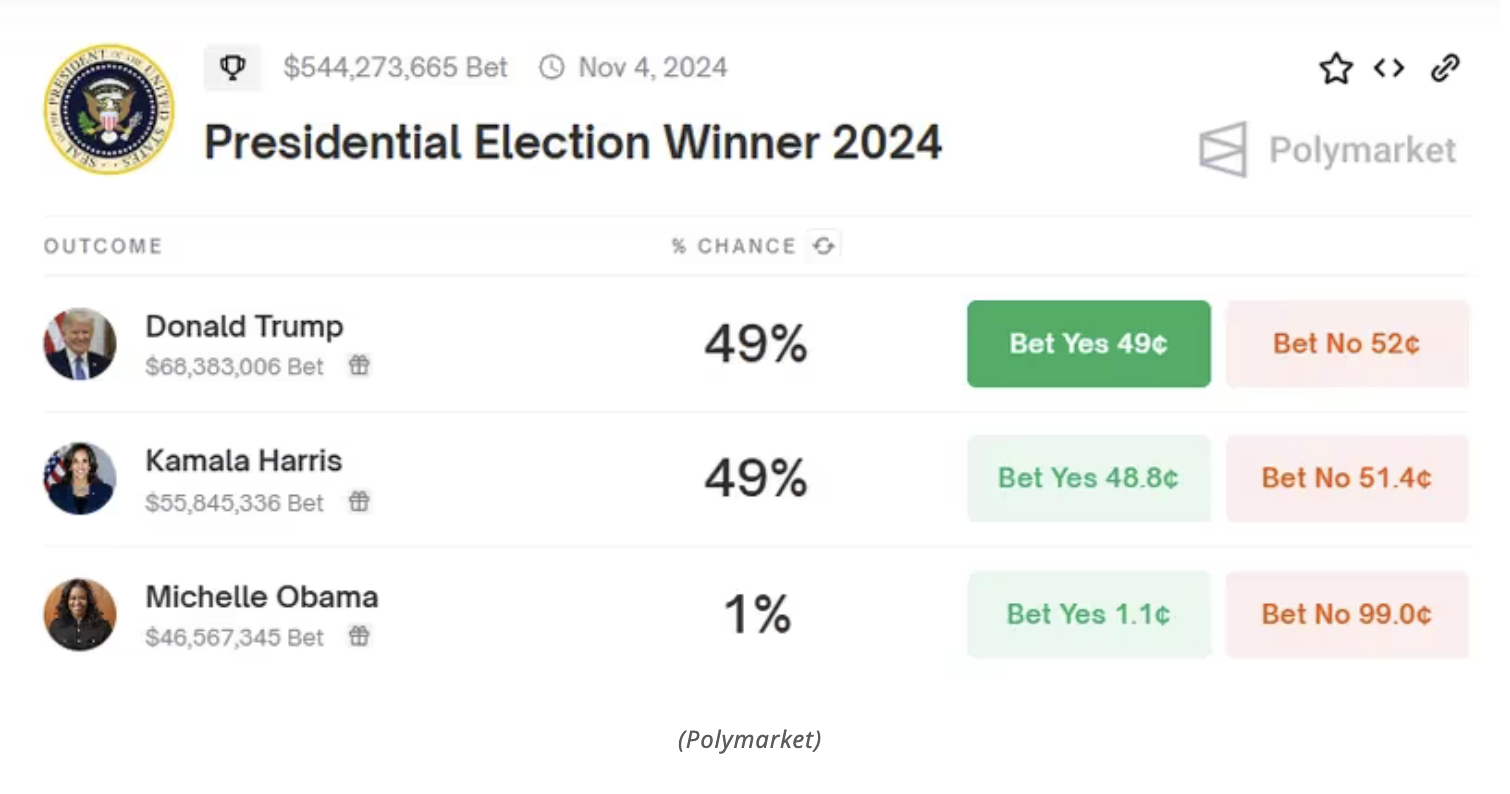Click the presidential seal image

click(108, 110)
